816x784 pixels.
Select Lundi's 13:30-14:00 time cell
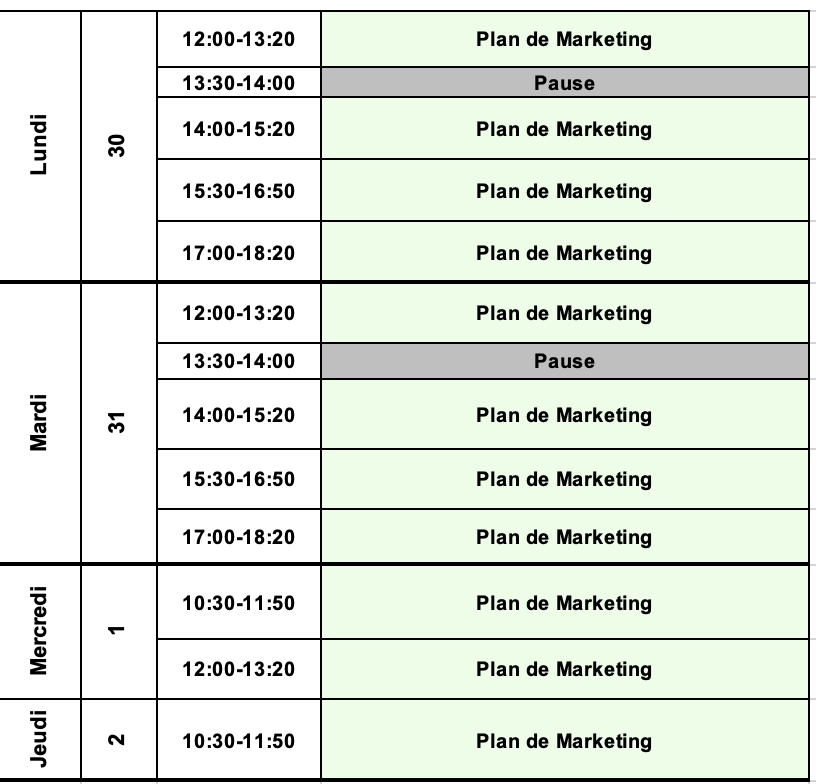pyautogui.click(x=239, y=82)
